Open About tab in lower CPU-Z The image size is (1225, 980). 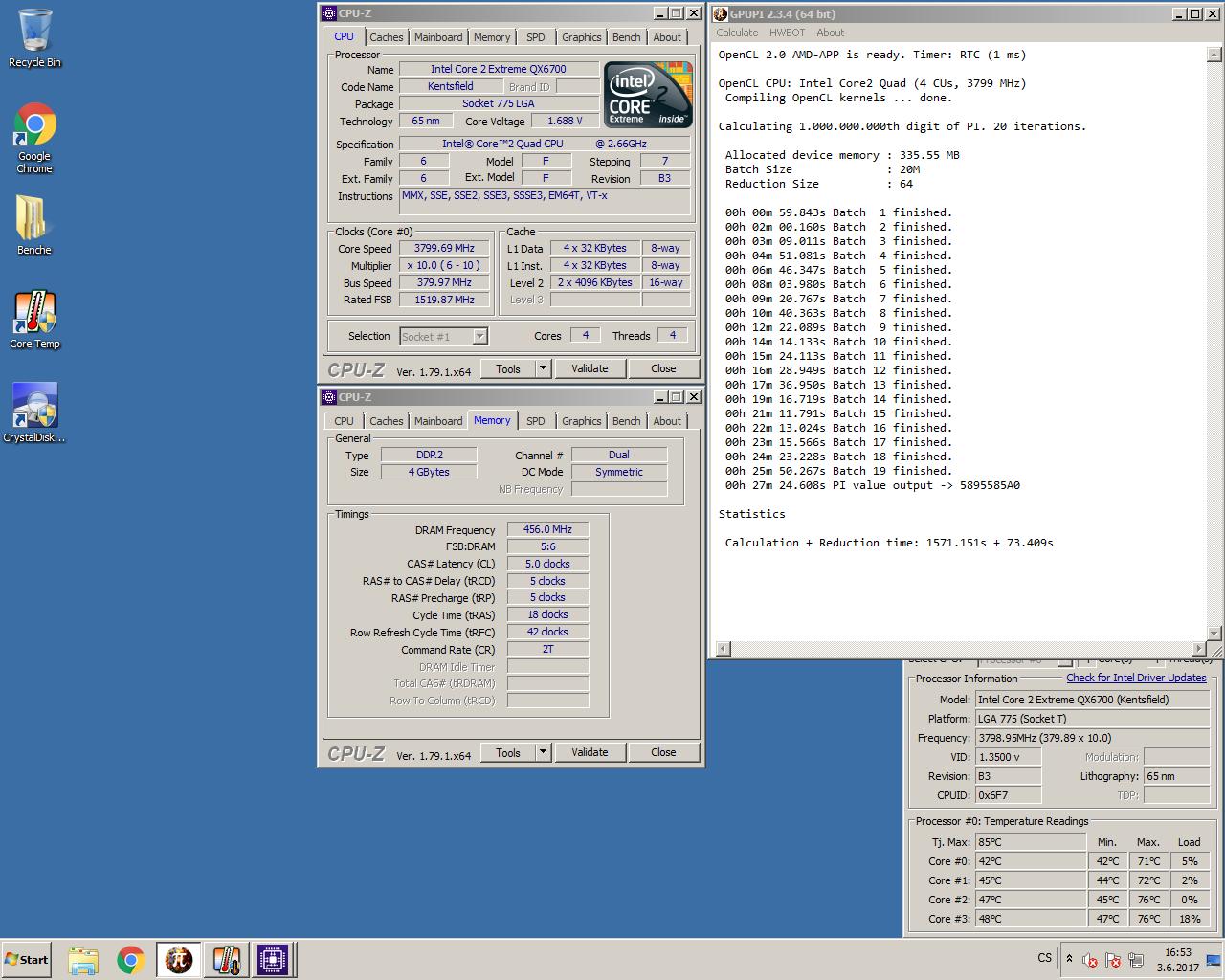click(667, 421)
